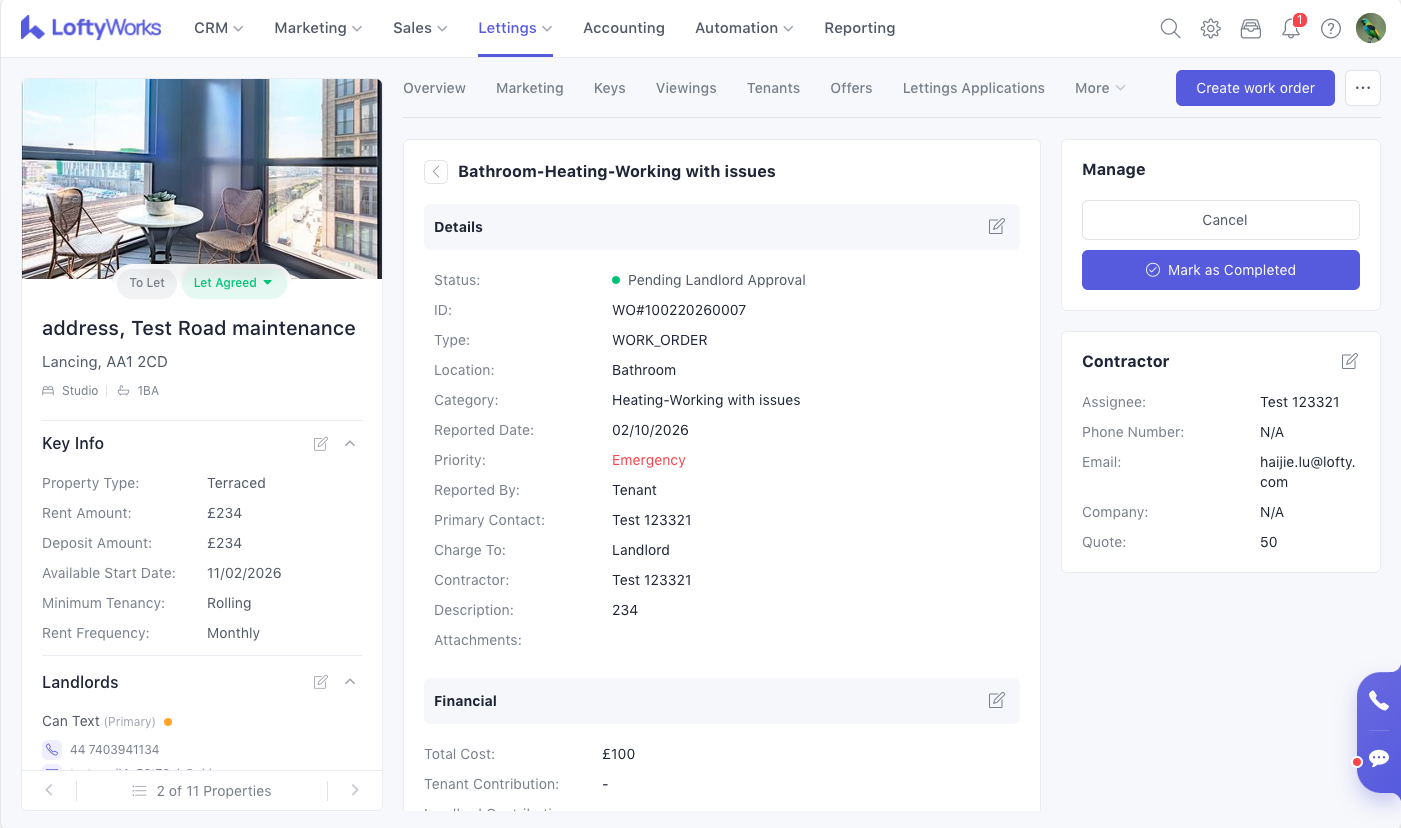Screen dimensions: 1401x828
Task: Open the Let Agreed status dropdown
Action: tap(234, 283)
